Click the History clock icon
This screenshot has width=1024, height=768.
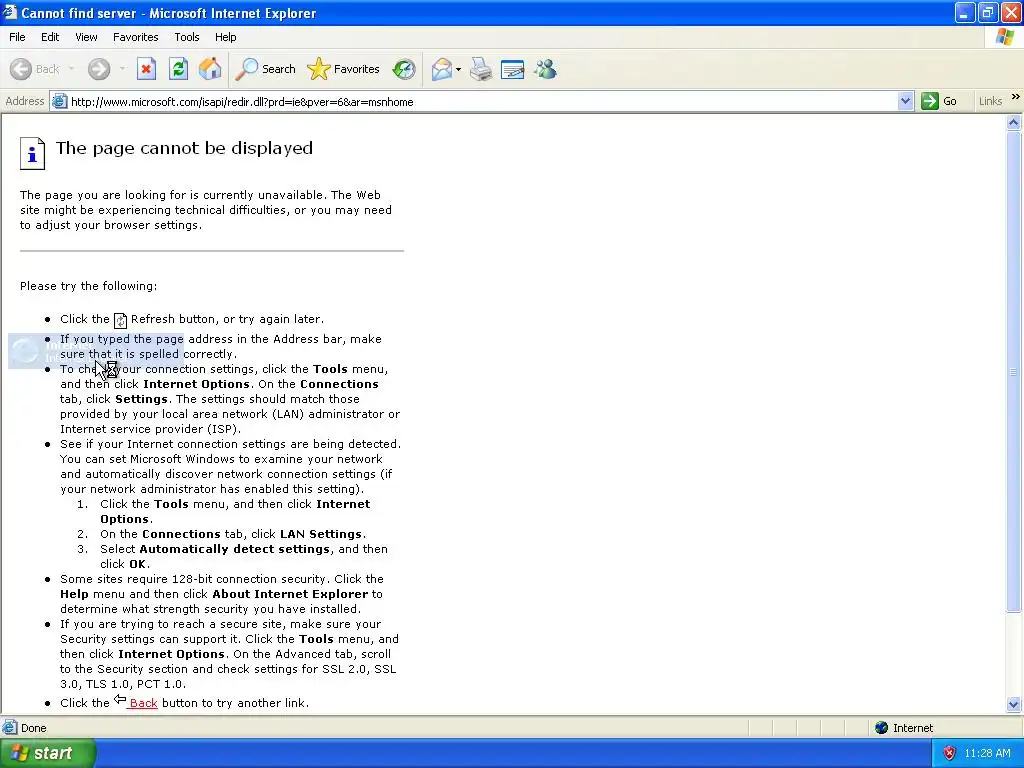click(404, 69)
